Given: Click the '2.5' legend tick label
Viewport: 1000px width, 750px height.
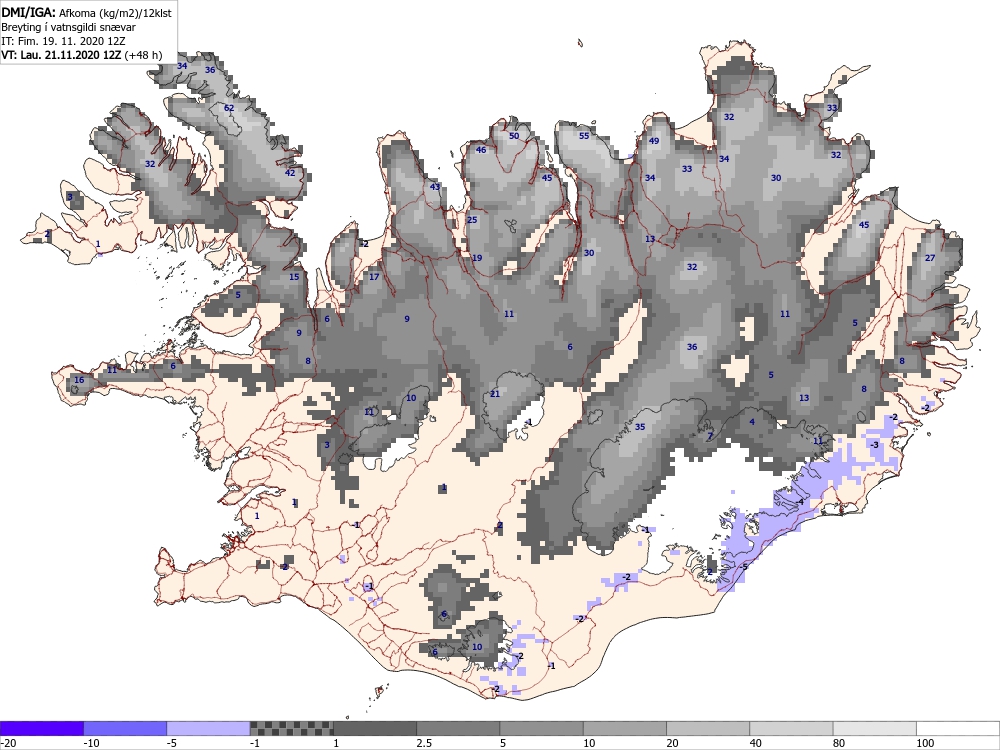Looking at the screenshot, I should pos(424,743).
